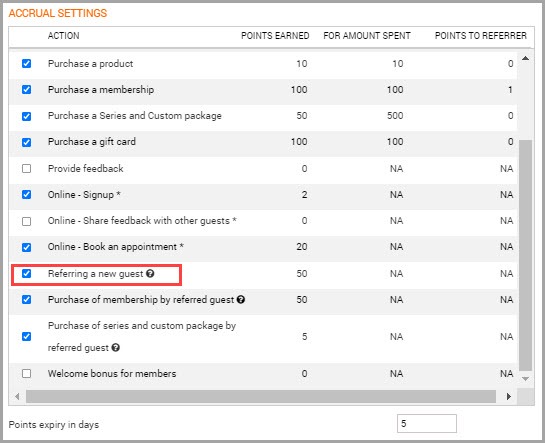Click the Points expiry in days label
545x443 pixels.
click(54, 425)
